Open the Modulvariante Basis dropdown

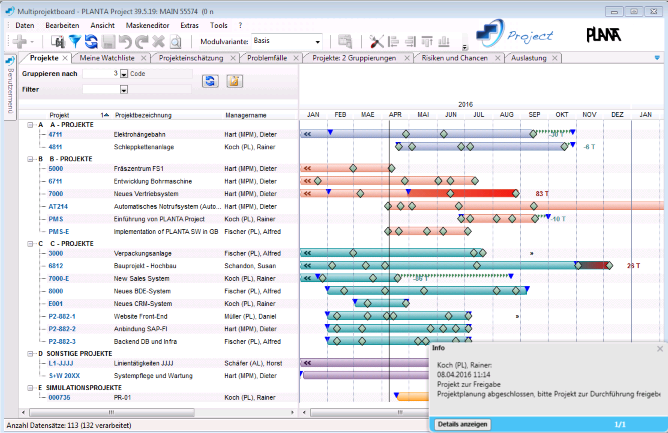click(x=317, y=42)
